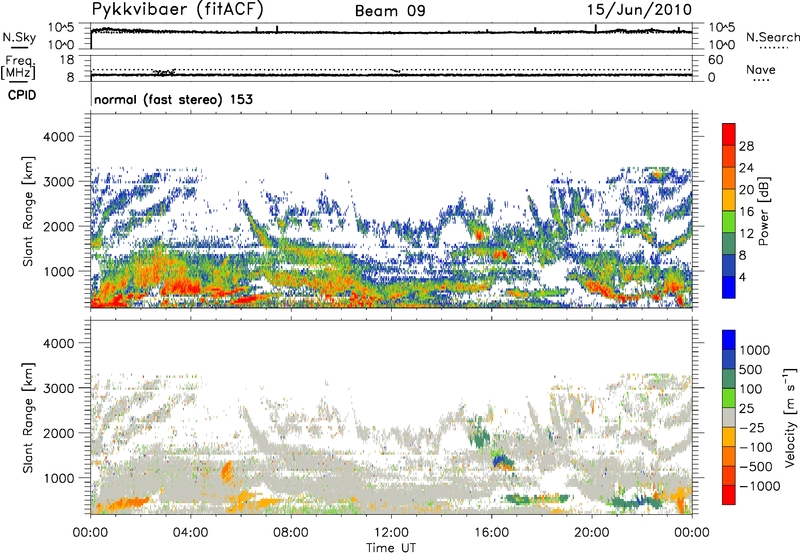This screenshot has height=554, width=800.
Task: Click the blue-green velocity patch near 16:00
Action: [x=503, y=461]
